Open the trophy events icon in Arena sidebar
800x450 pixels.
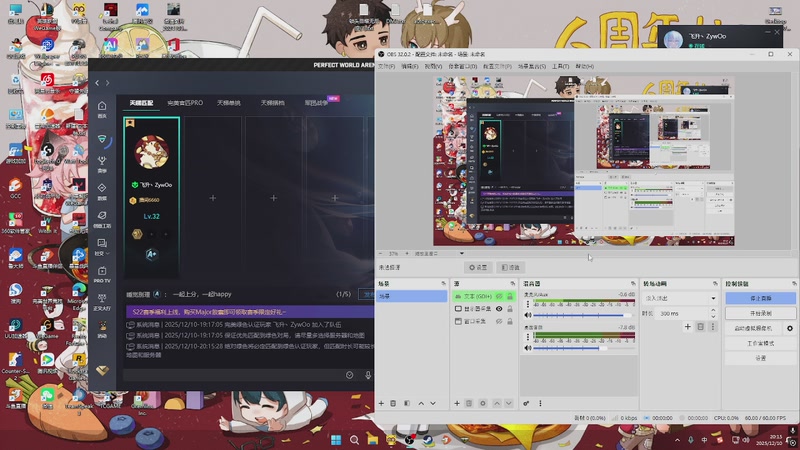click(102, 161)
